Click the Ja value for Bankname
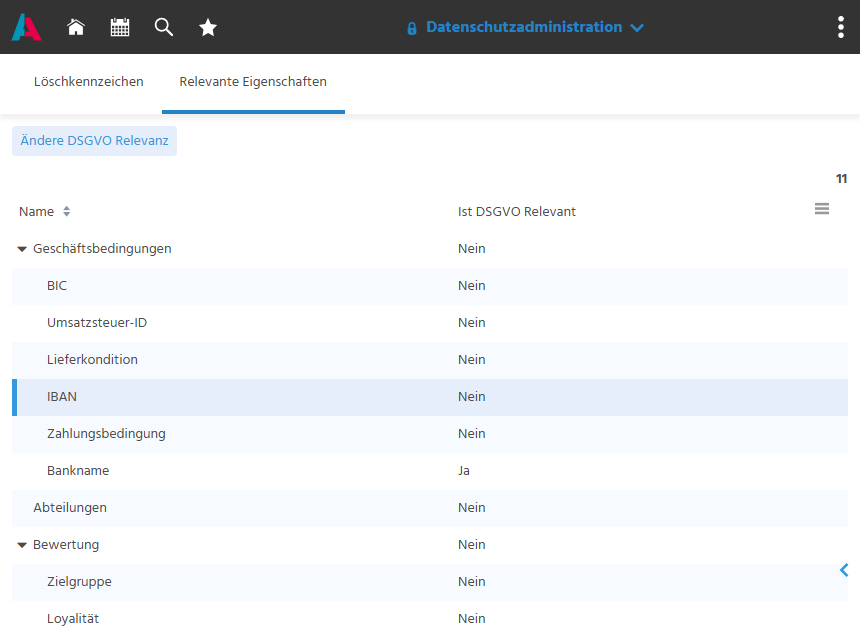Screen dimensions: 860x639 point(464,471)
